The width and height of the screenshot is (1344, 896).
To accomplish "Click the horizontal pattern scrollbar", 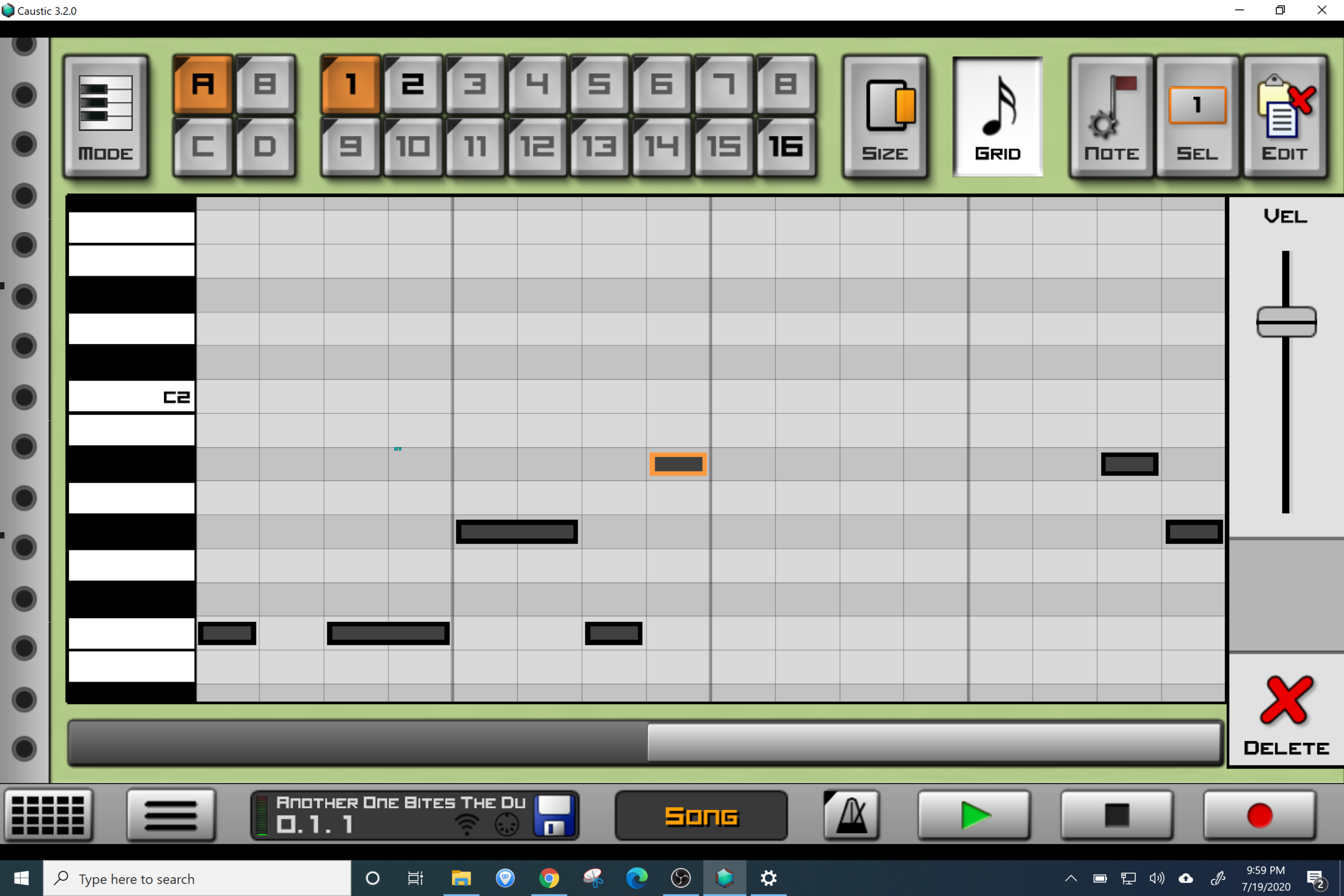I will [933, 742].
